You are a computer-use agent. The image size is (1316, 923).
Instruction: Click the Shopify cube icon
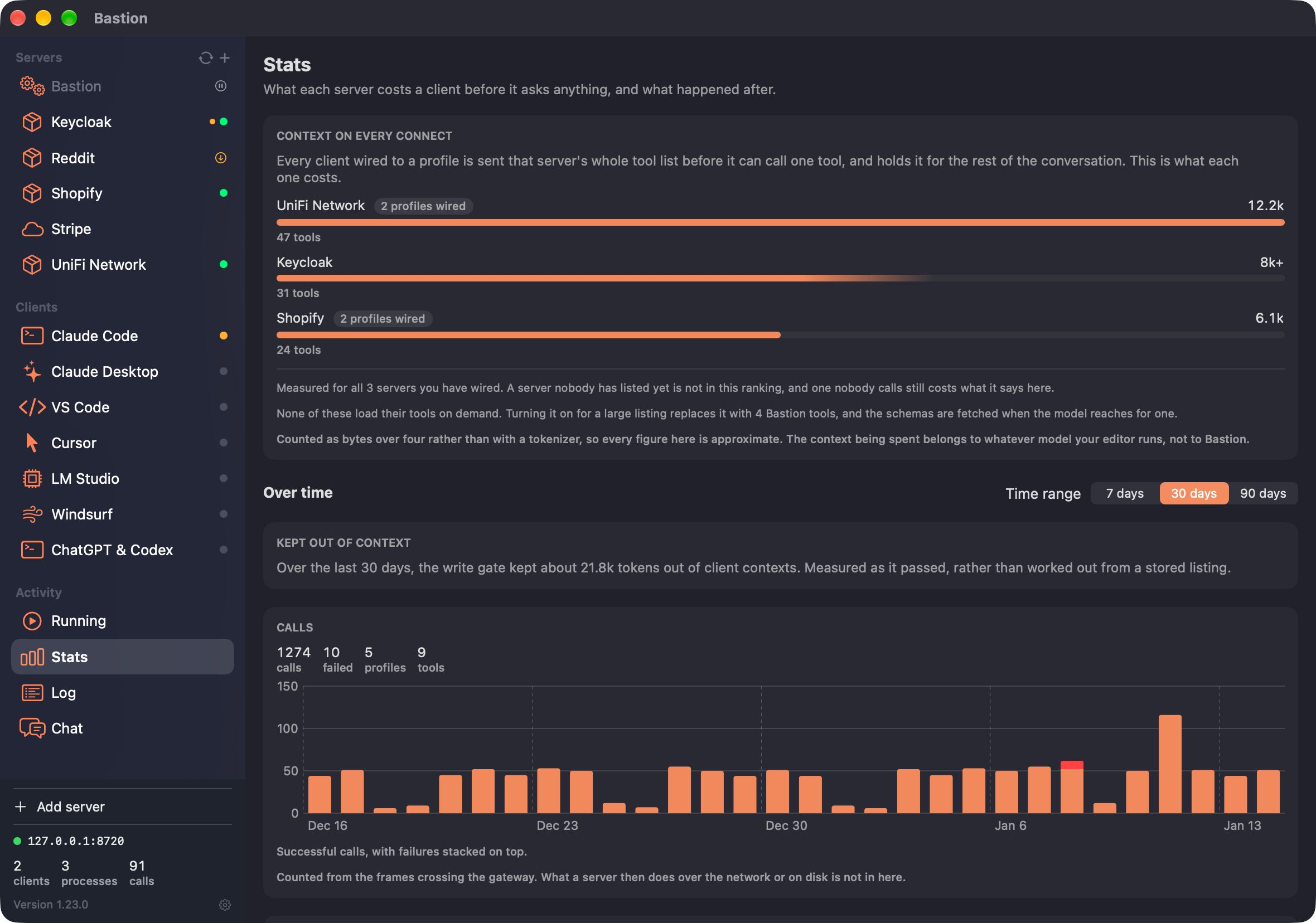[32, 193]
